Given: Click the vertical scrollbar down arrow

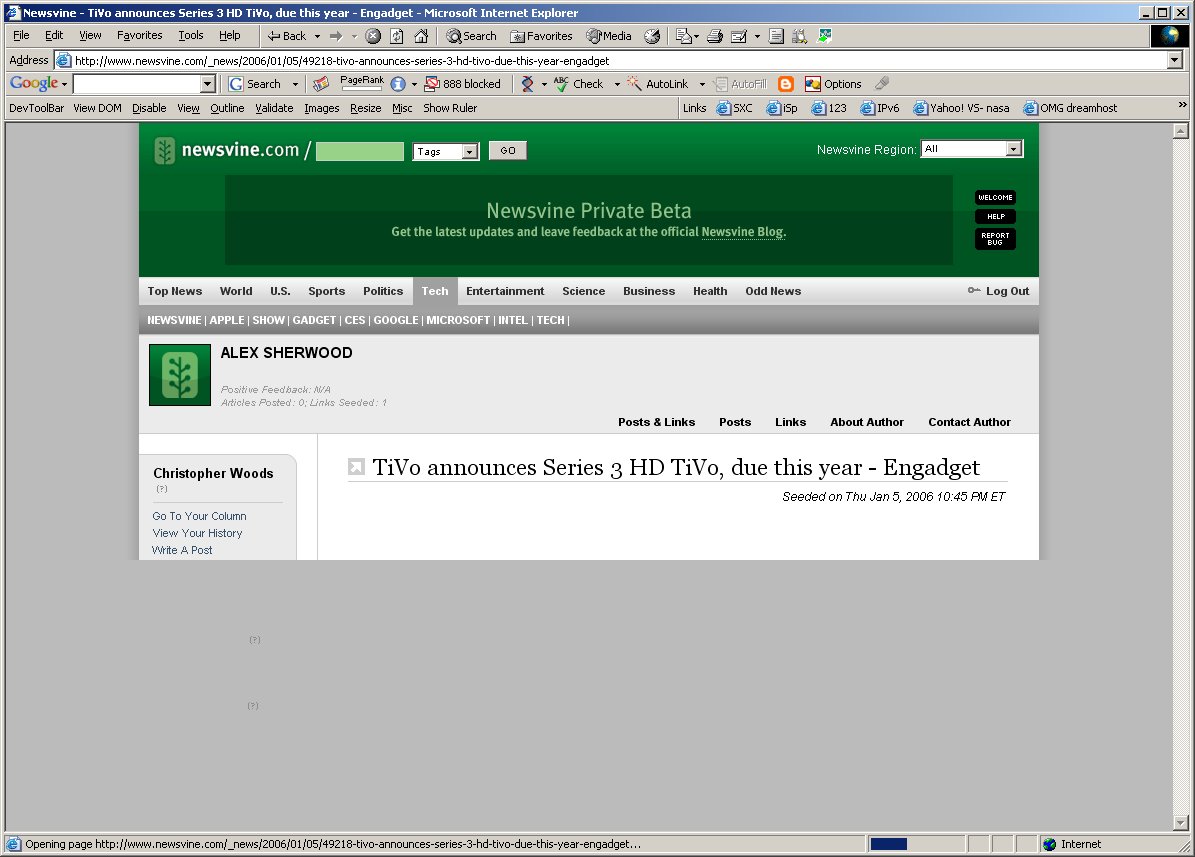Looking at the screenshot, I should coord(1181,823).
